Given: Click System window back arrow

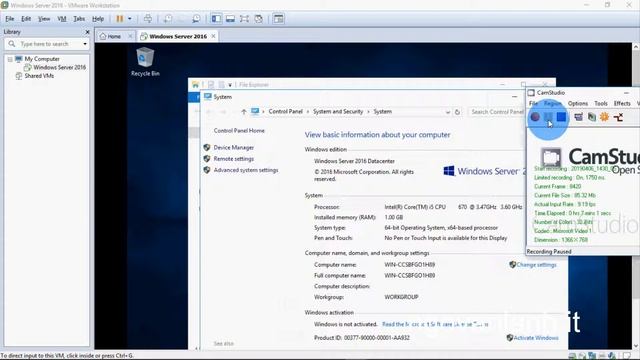Looking at the screenshot, I should tap(210, 112).
